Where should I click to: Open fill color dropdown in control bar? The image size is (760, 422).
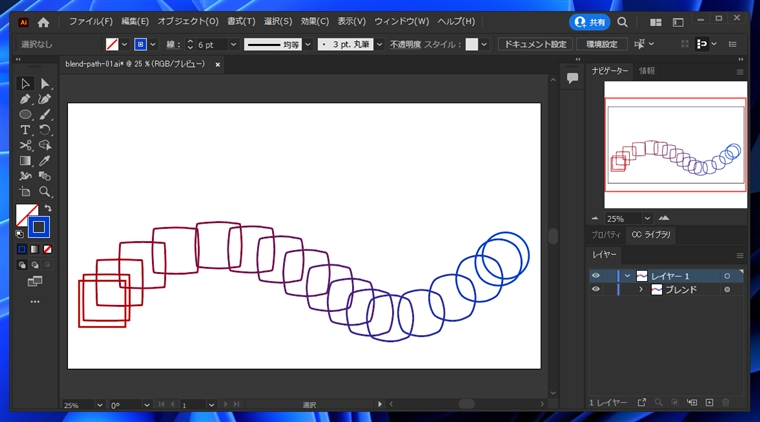(125, 44)
